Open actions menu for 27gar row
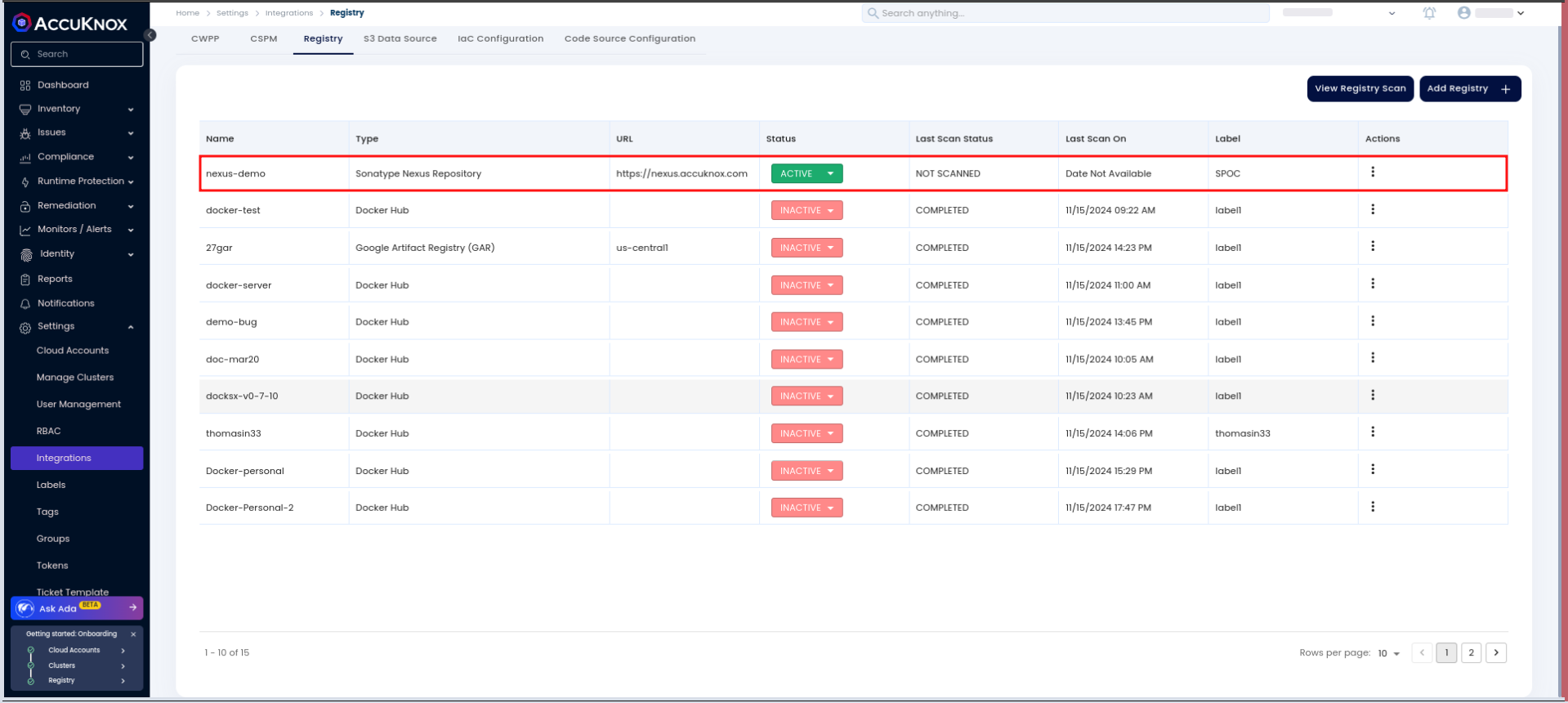 click(1373, 246)
